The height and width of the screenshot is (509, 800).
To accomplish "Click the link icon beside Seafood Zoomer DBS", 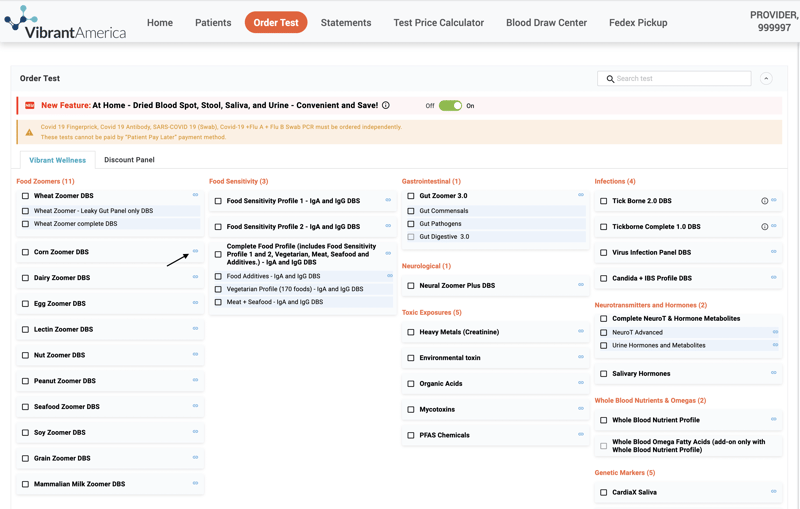I will 195,405.
